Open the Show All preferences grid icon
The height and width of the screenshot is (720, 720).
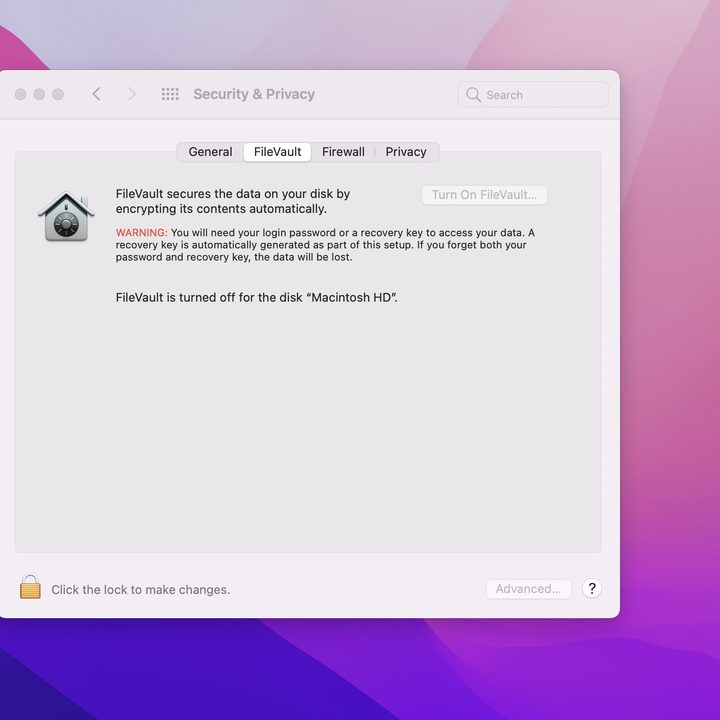click(x=170, y=94)
